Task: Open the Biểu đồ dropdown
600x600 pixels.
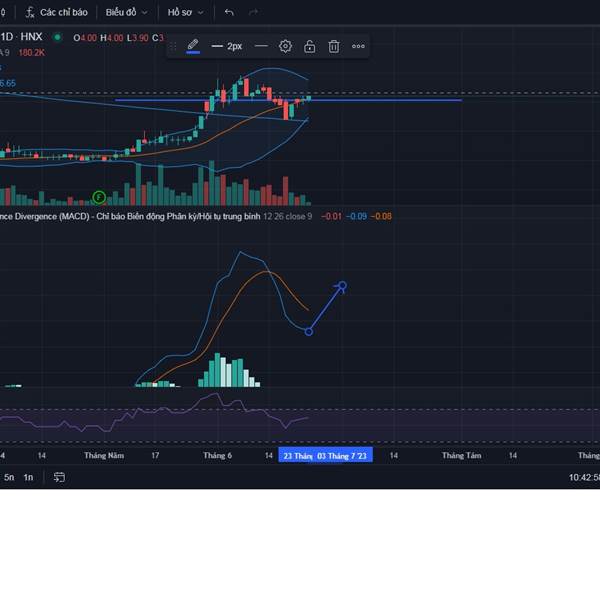Action: 126,13
